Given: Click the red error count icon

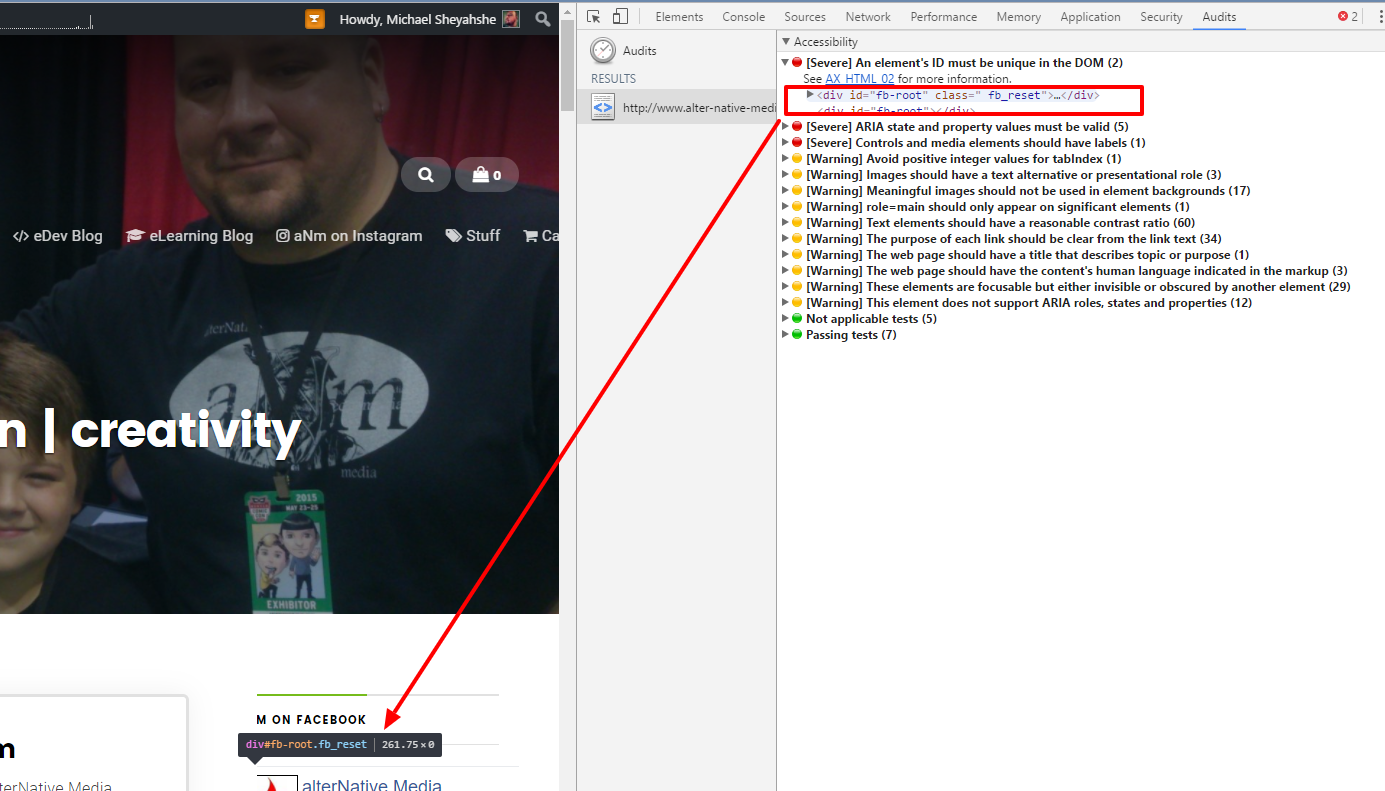Looking at the screenshot, I should [1343, 17].
